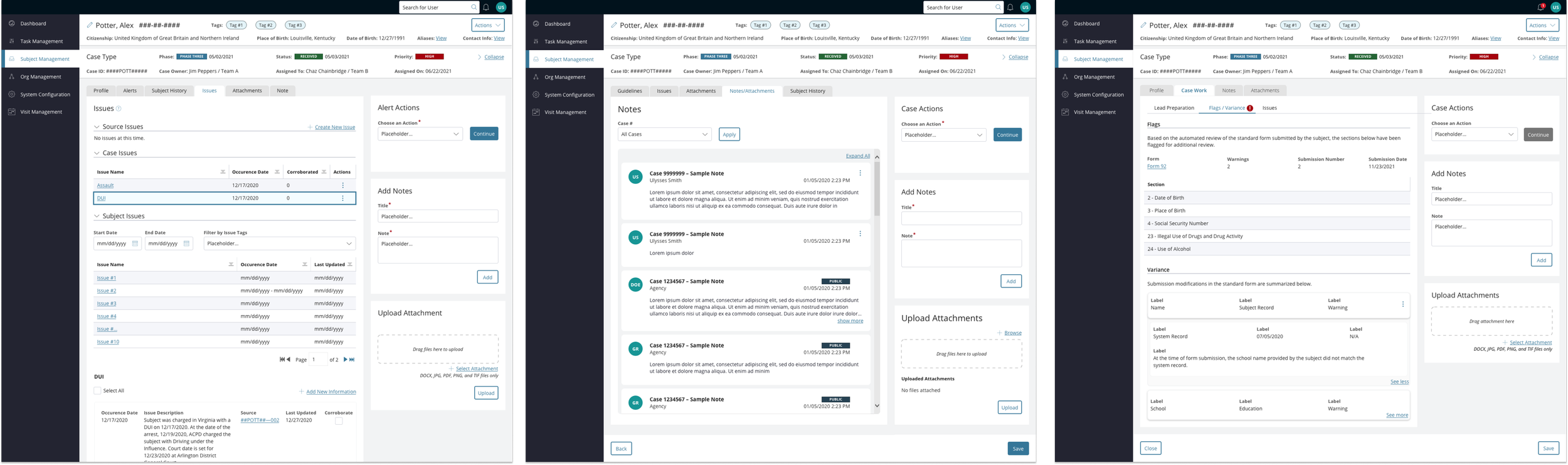Click the Save button on the Notes screen
The height and width of the screenshot is (465, 1568).
pyautogui.click(x=1018, y=449)
